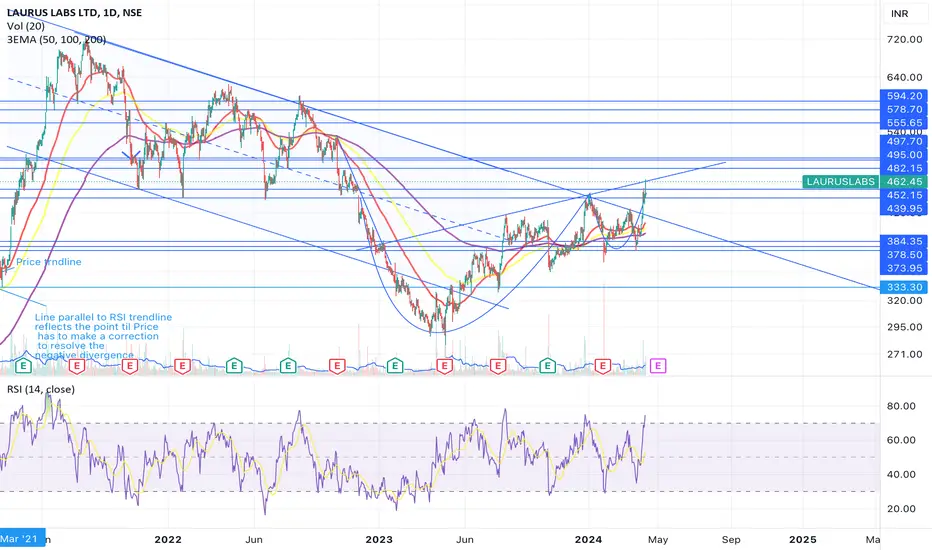Click the 2023 time axis label
This screenshot has width=932, height=550.
pyautogui.click(x=379, y=539)
